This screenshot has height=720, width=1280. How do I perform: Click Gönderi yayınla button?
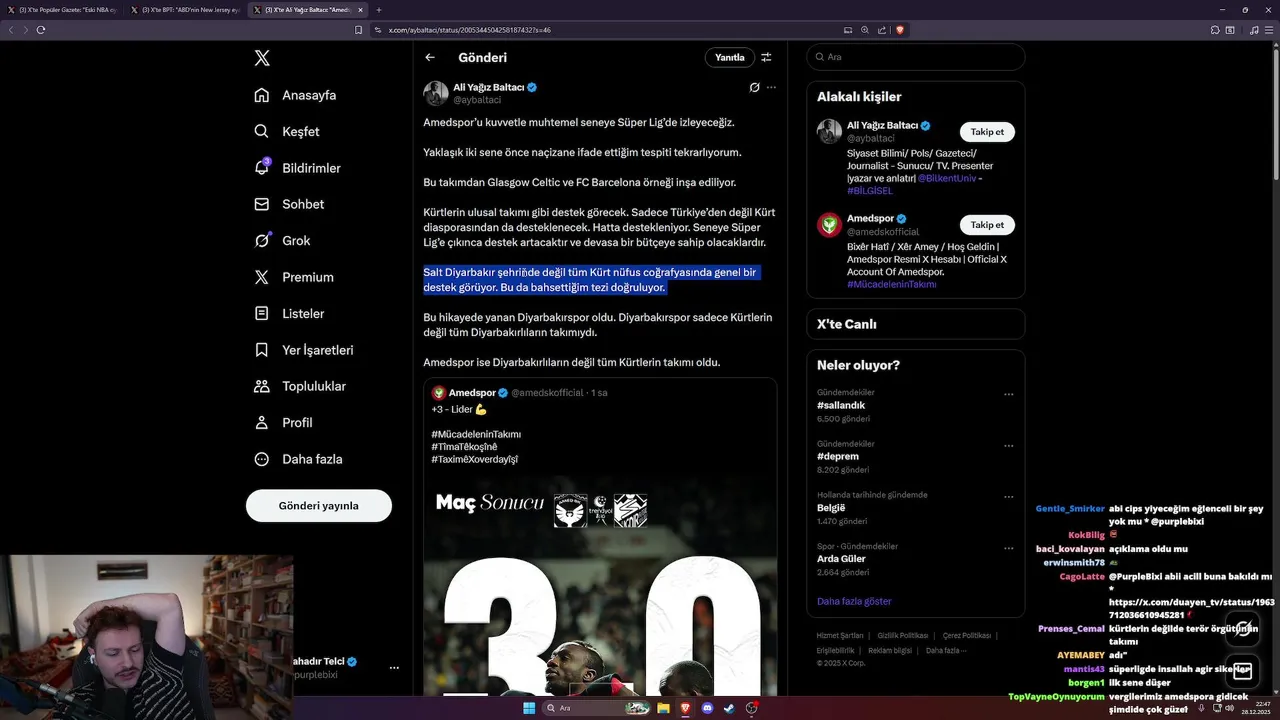point(319,505)
